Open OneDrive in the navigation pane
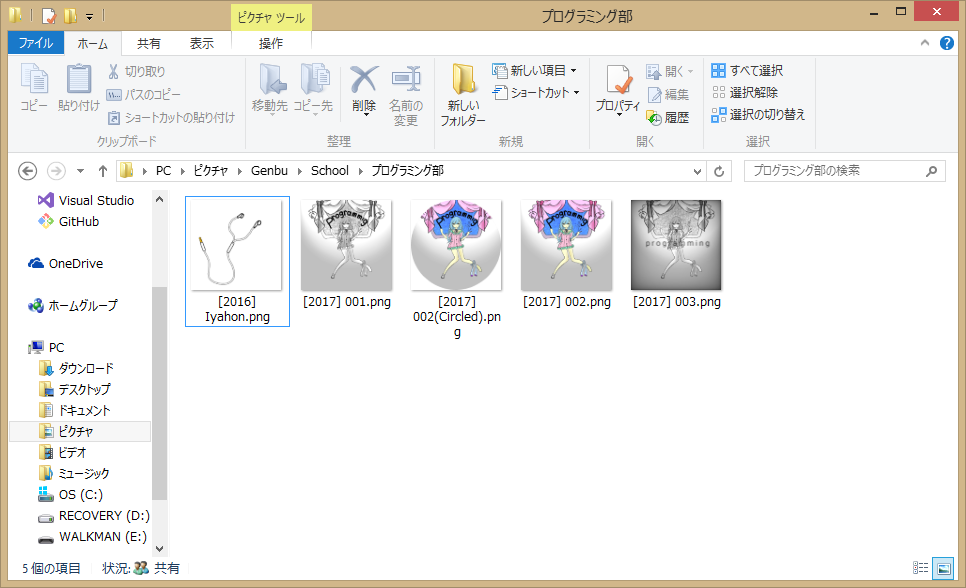The width and height of the screenshot is (966, 588). pyautogui.click(x=75, y=264)
